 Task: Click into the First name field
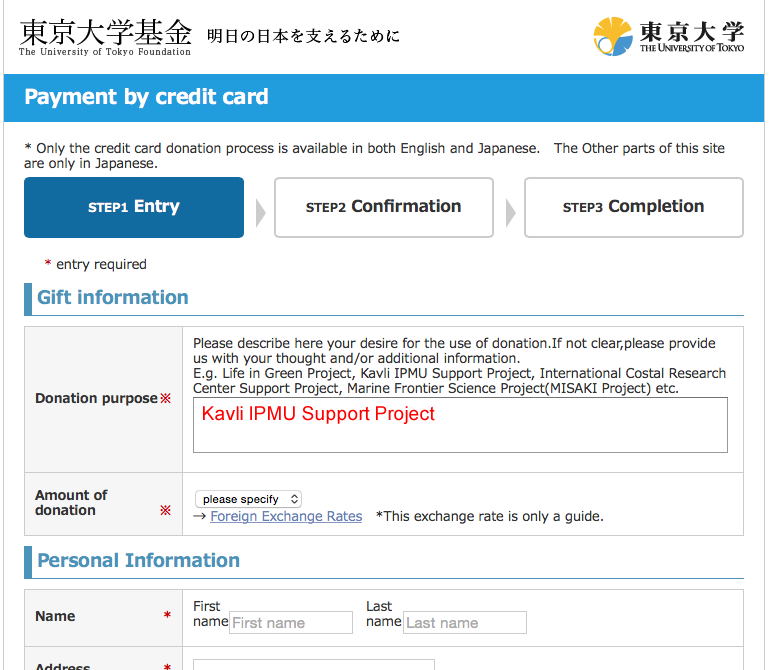pyautogui.click(x=291, y=623)
